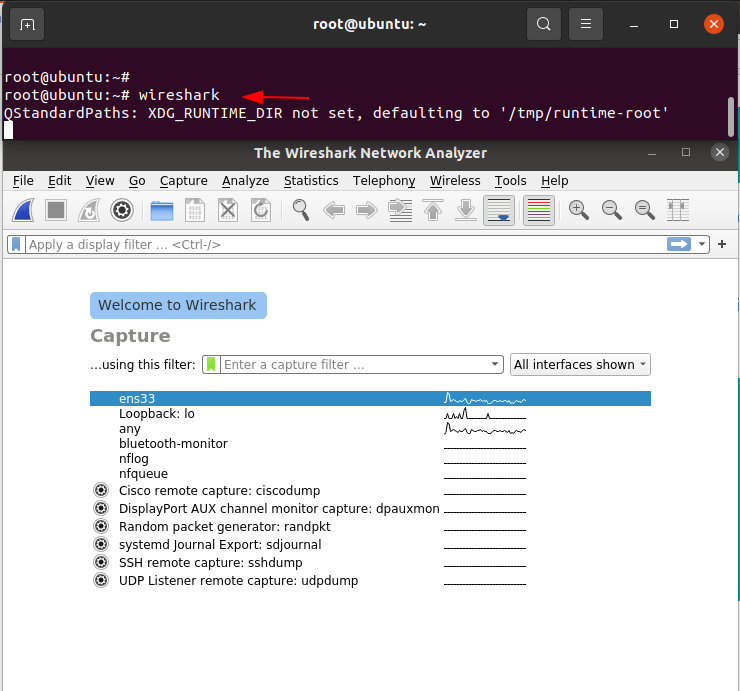The height and width of the screenshot is (691, 740).
Task: Zoom in on packet text
Action: (579, 210)
